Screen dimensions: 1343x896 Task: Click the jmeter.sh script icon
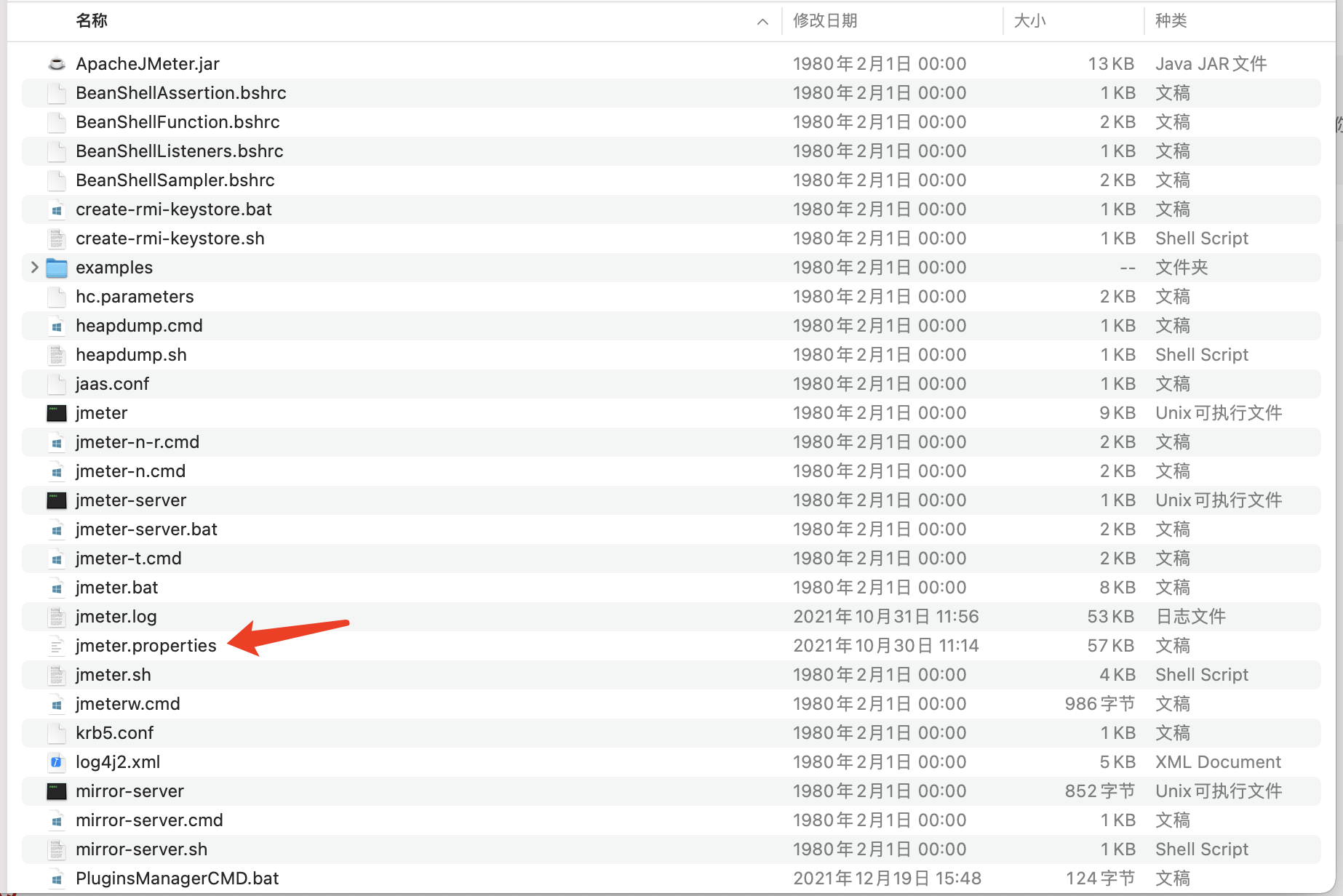(x=57, y=675)
